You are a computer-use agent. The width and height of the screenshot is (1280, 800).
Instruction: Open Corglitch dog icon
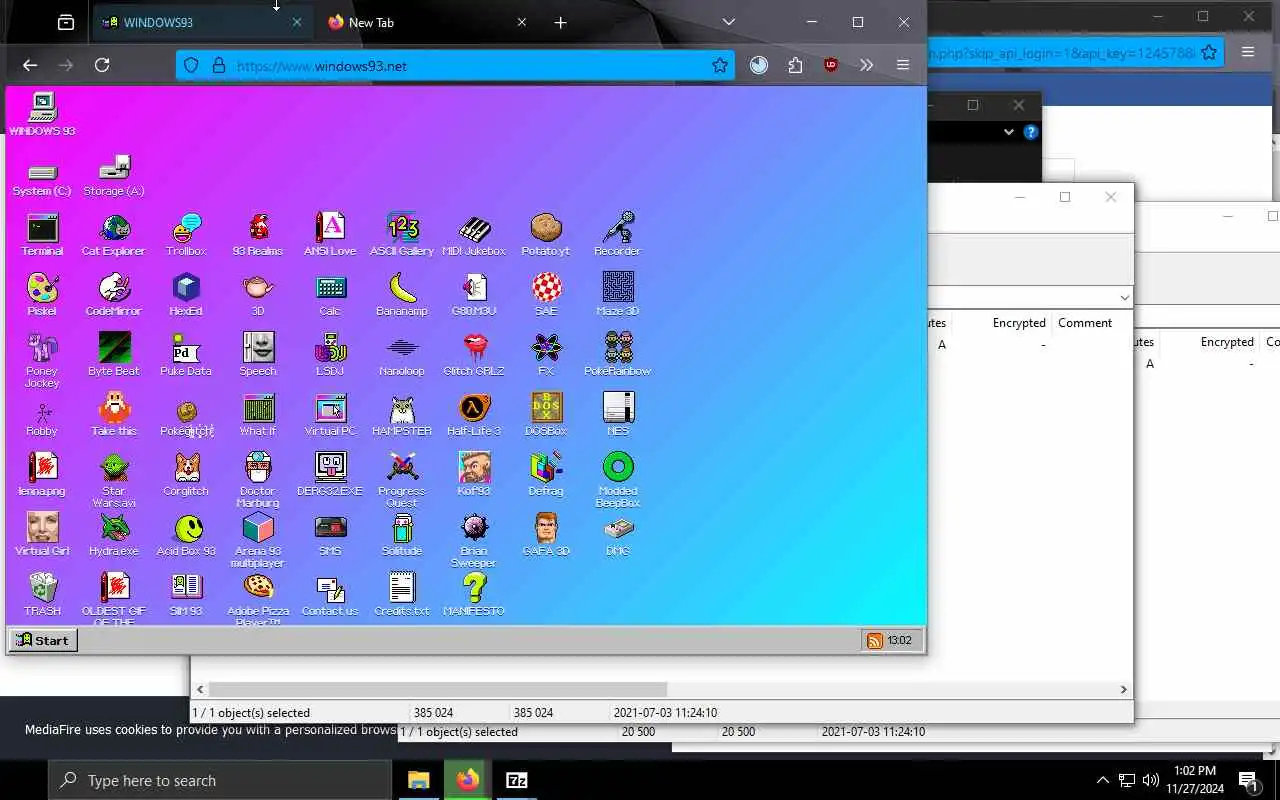tap(186, 474)
